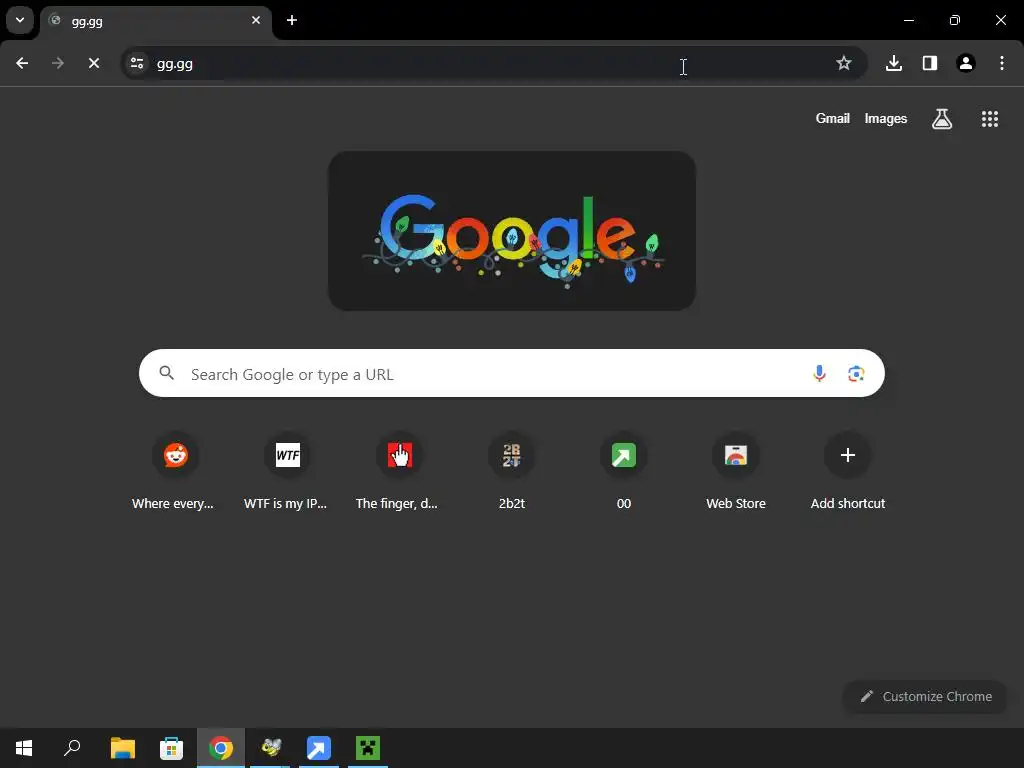Open Chrome's three-dot menu
This screenshot has width=1024, height=768.
click(x=1002, y=63)
